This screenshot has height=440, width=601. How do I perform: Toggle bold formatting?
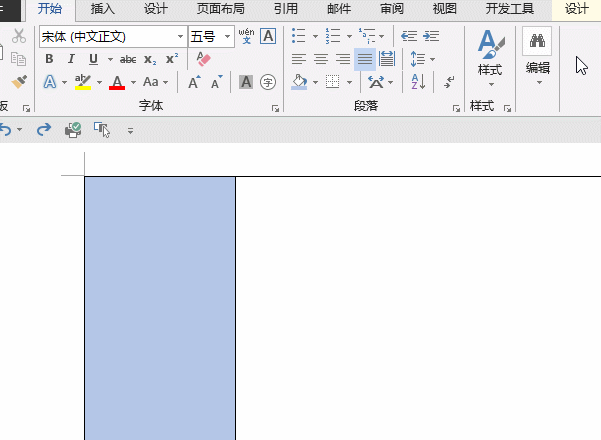pos(49,59)
